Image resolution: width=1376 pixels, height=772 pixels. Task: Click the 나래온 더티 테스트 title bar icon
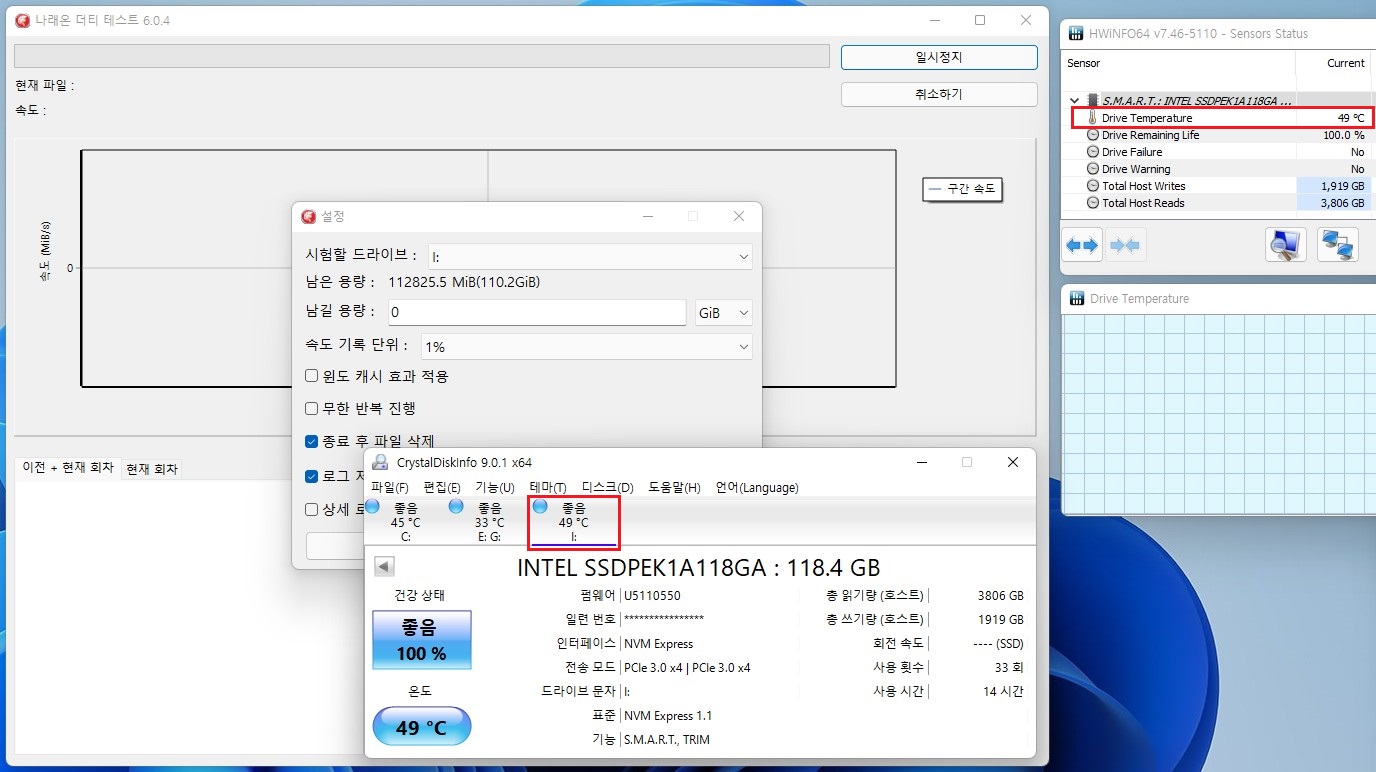[x=22, y=20]
